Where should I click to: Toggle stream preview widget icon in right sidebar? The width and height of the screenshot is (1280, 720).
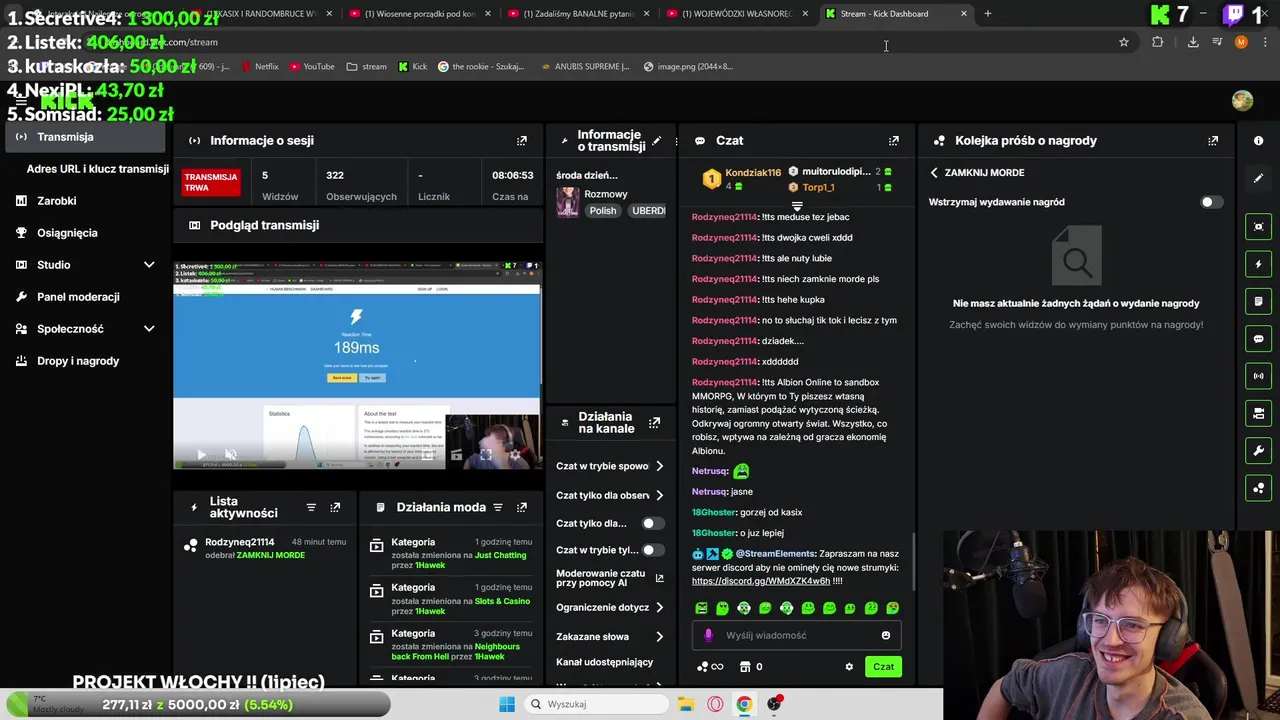point(1258,227)
